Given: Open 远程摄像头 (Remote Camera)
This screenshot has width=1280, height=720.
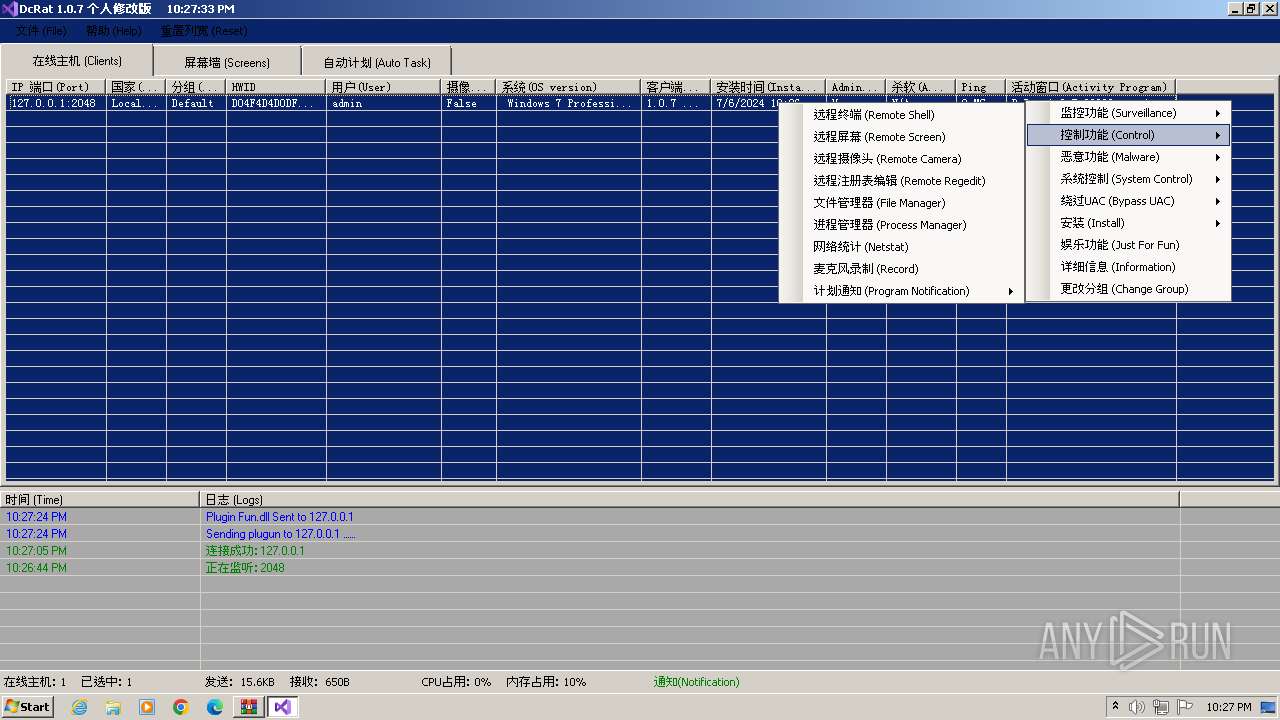Looking at the screenshot, I should coord(901,159).
